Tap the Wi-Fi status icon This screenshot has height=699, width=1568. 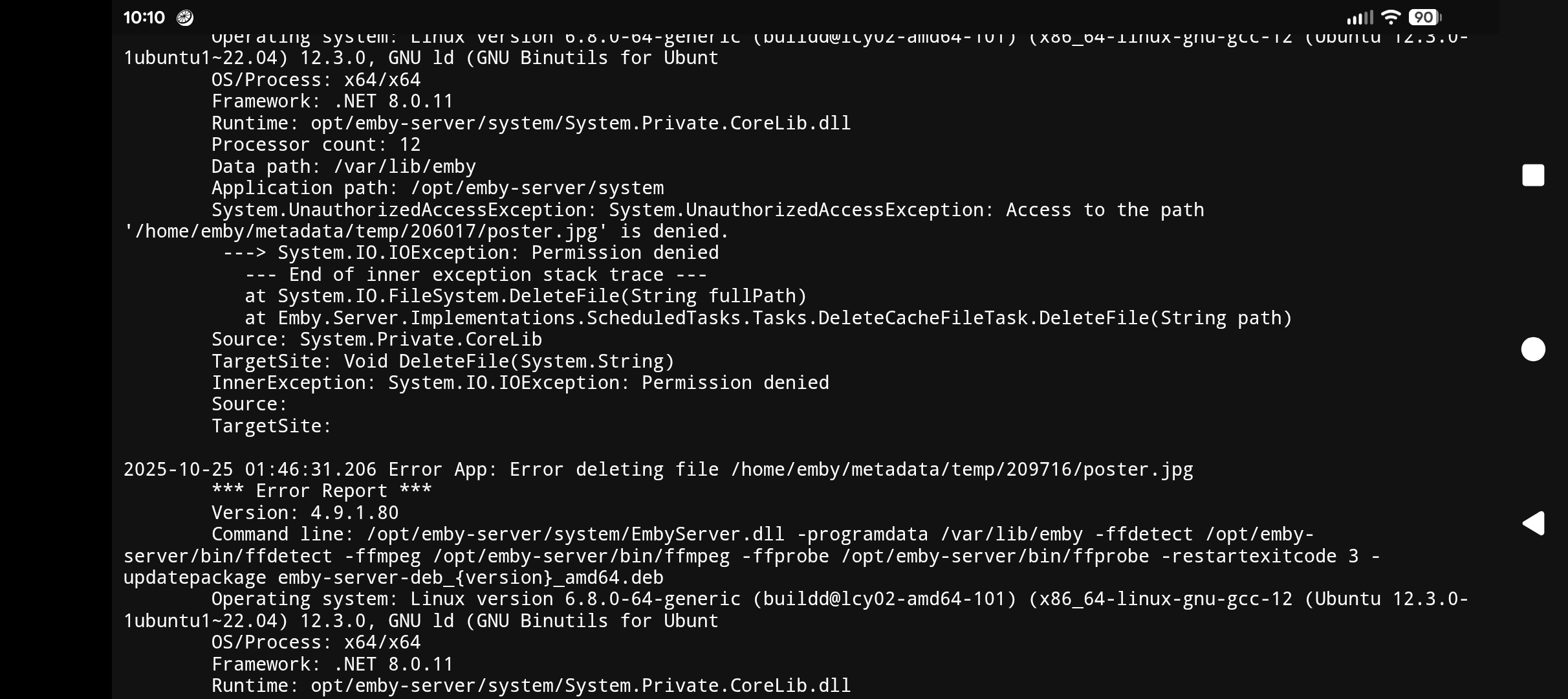click(1390, 17)
